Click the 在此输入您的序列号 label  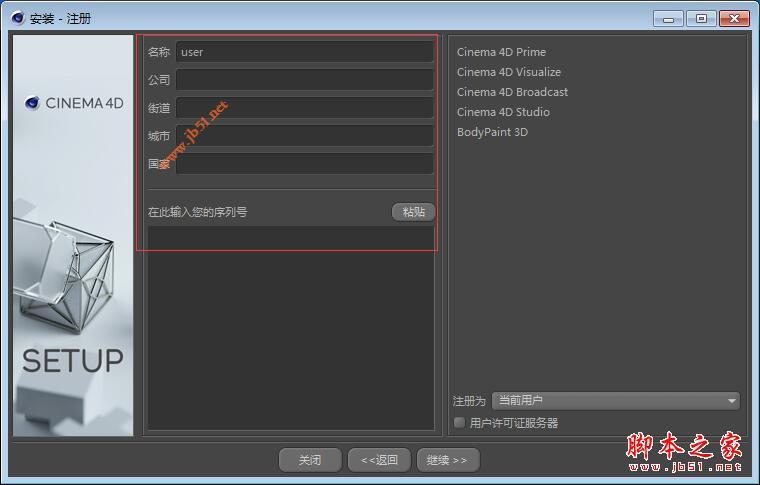[198, 212]
